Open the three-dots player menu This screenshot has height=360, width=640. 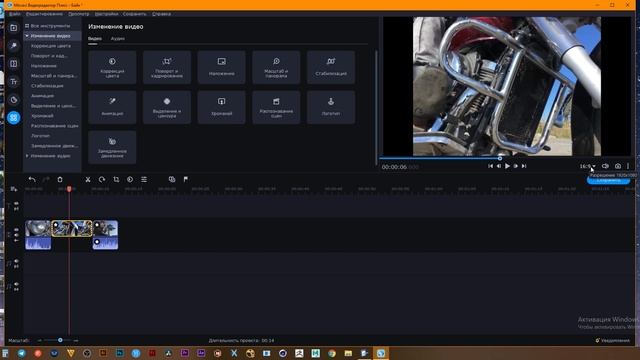(x=628, y=166)
